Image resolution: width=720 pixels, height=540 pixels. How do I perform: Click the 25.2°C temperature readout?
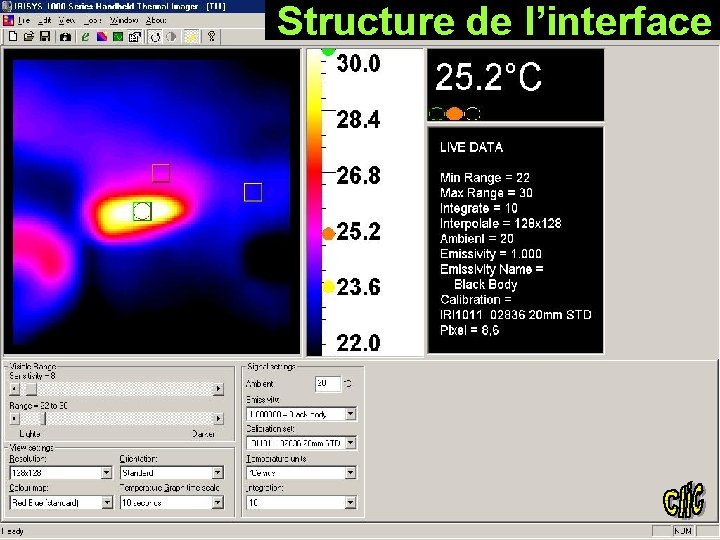click(x=488, y=77)
